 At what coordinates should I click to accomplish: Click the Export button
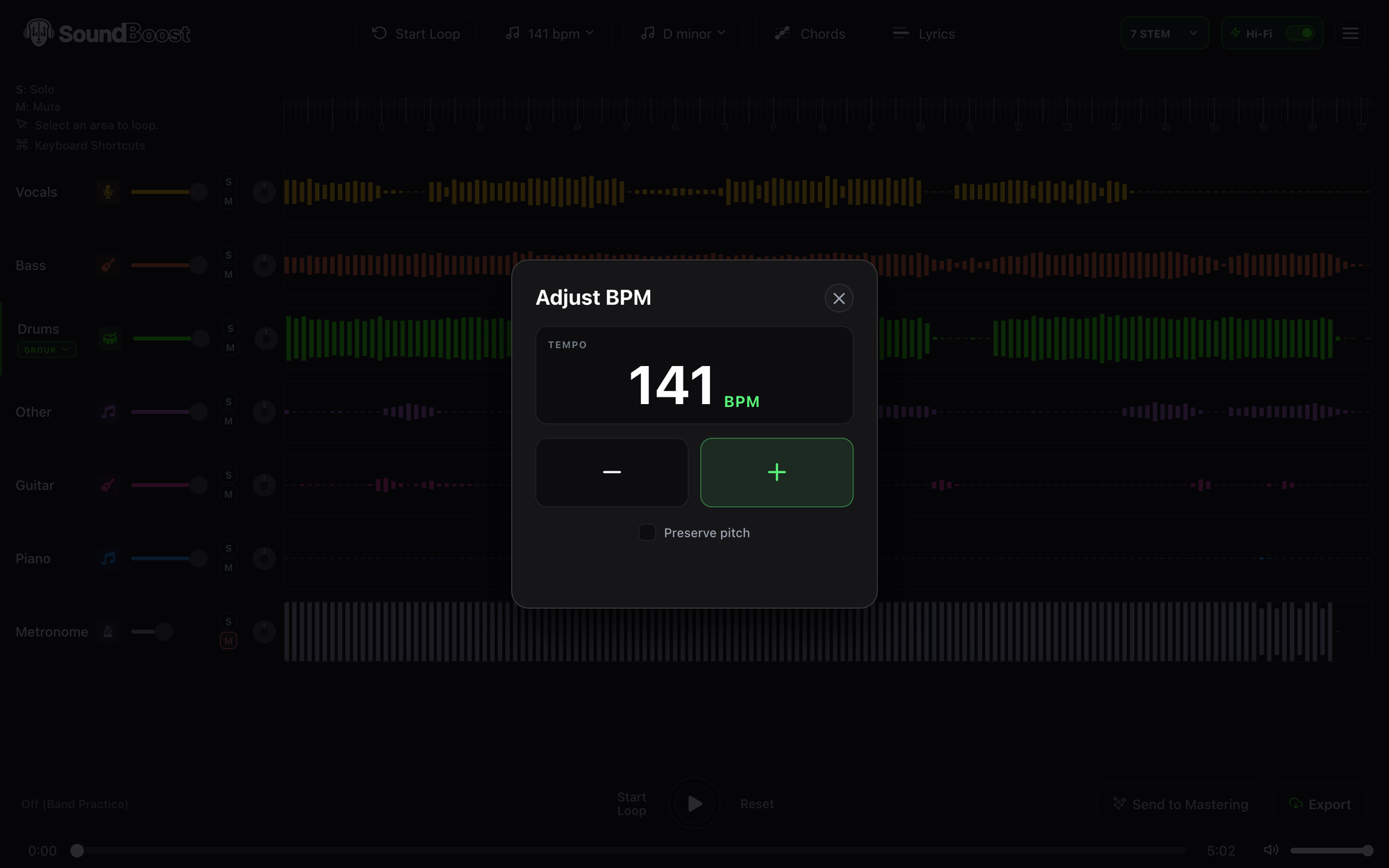pyautogui.click(x=1320, y=804)
